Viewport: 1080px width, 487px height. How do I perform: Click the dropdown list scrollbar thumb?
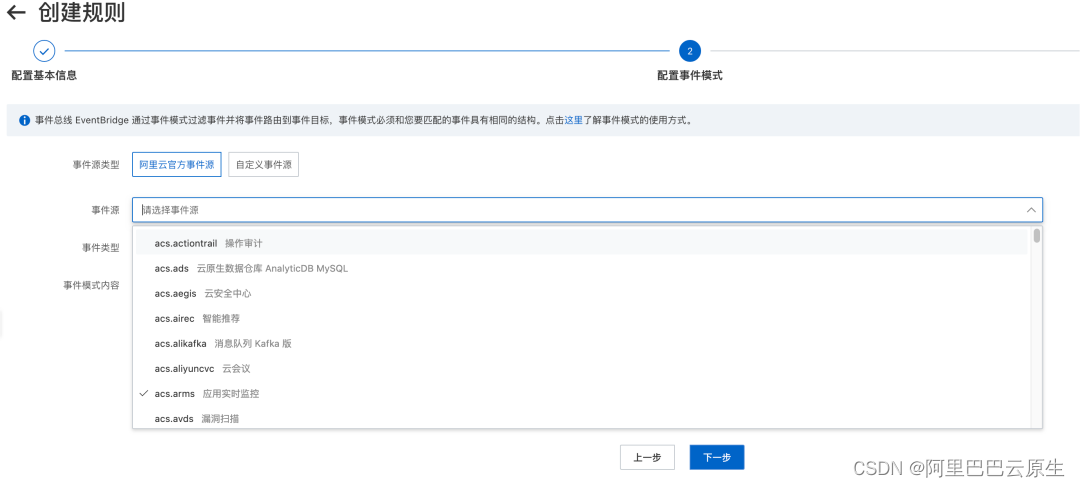1037,236
